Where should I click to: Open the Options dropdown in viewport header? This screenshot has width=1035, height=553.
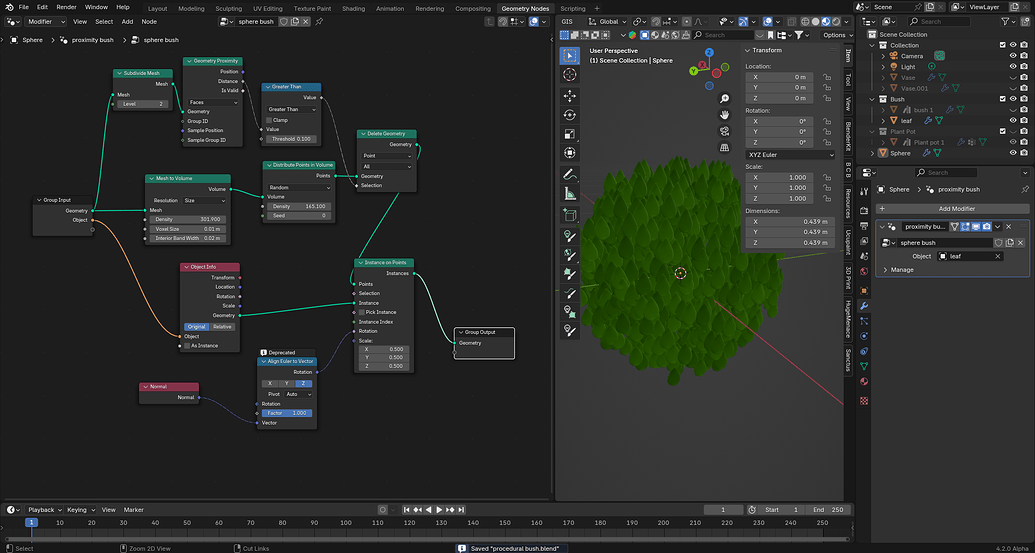(837, 35)
